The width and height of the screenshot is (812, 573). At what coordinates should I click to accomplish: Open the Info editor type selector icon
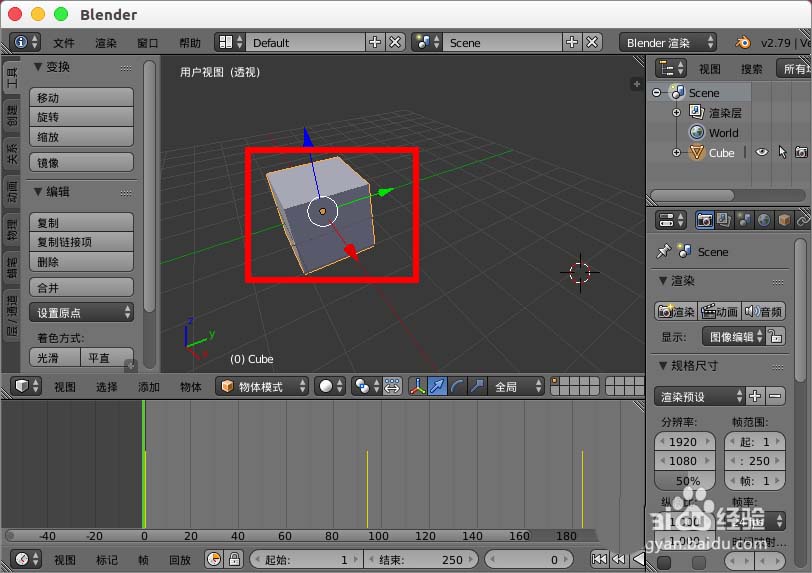tap(25, 42)
